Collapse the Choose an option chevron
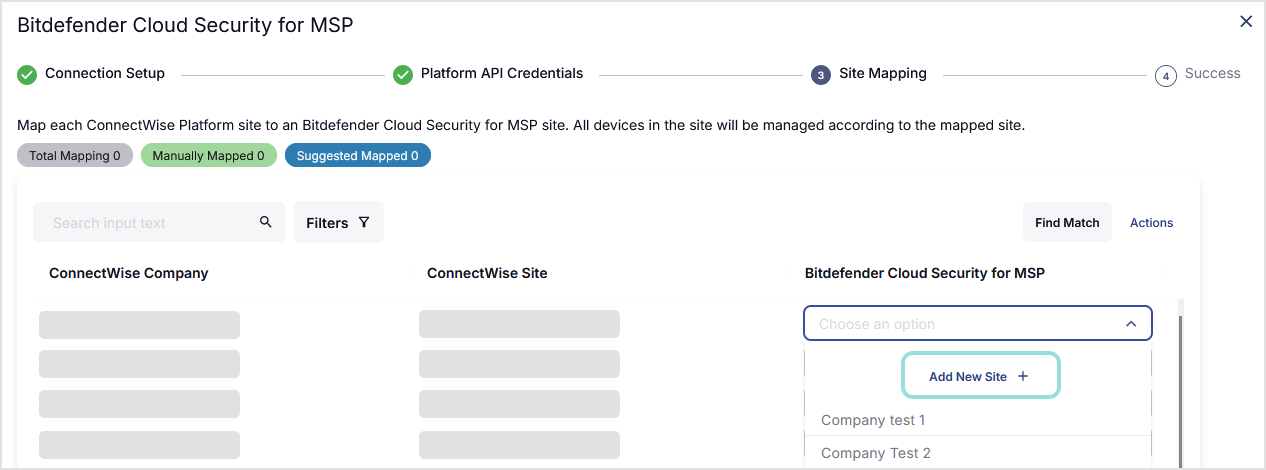Image resolution: width=1266 pixels, height=470 pixels. [1131, 324]
